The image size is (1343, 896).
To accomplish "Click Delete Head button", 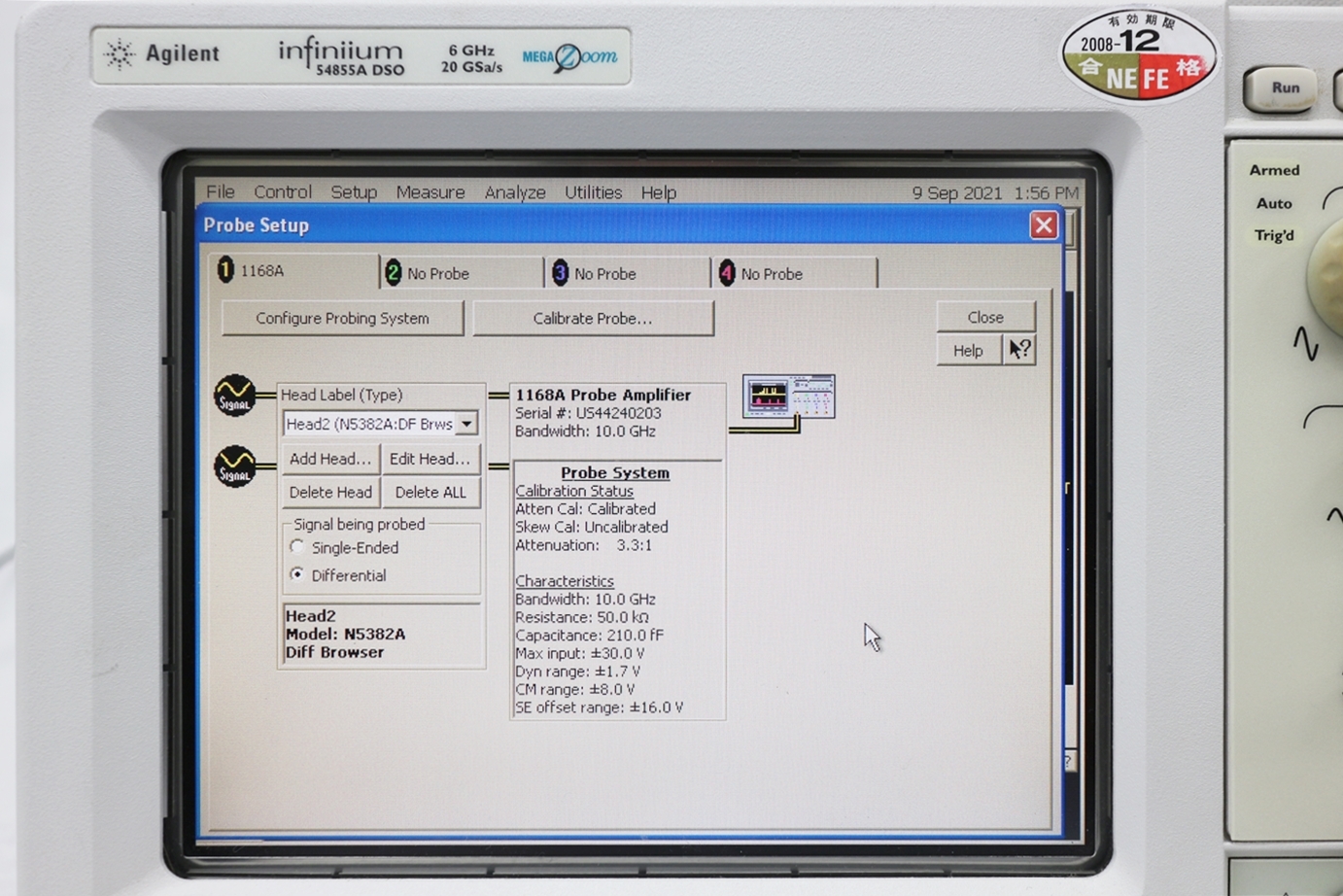I will coord(329,493).
